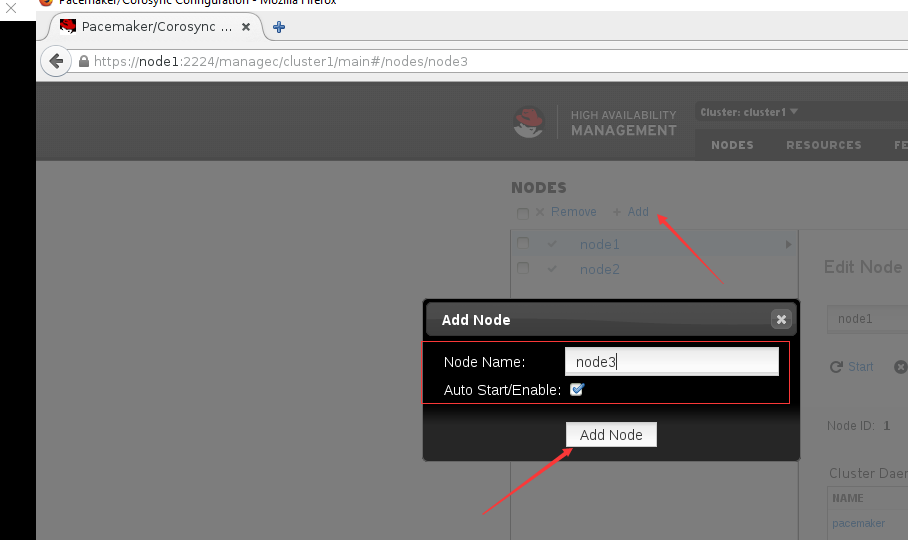The height and width of the screenshot is (540, 908).
Task: Click the Node Name input field
Action: point(672,362)
